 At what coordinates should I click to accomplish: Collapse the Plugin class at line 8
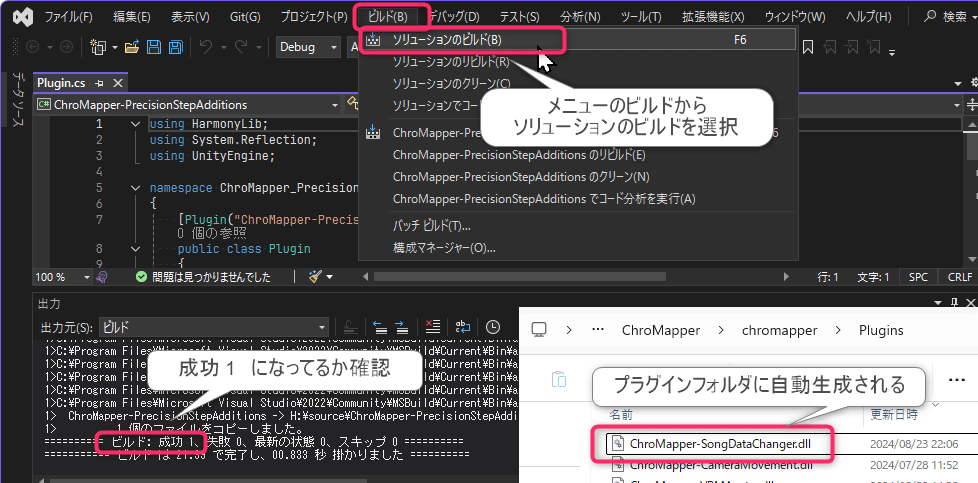(x=136, y=248)
